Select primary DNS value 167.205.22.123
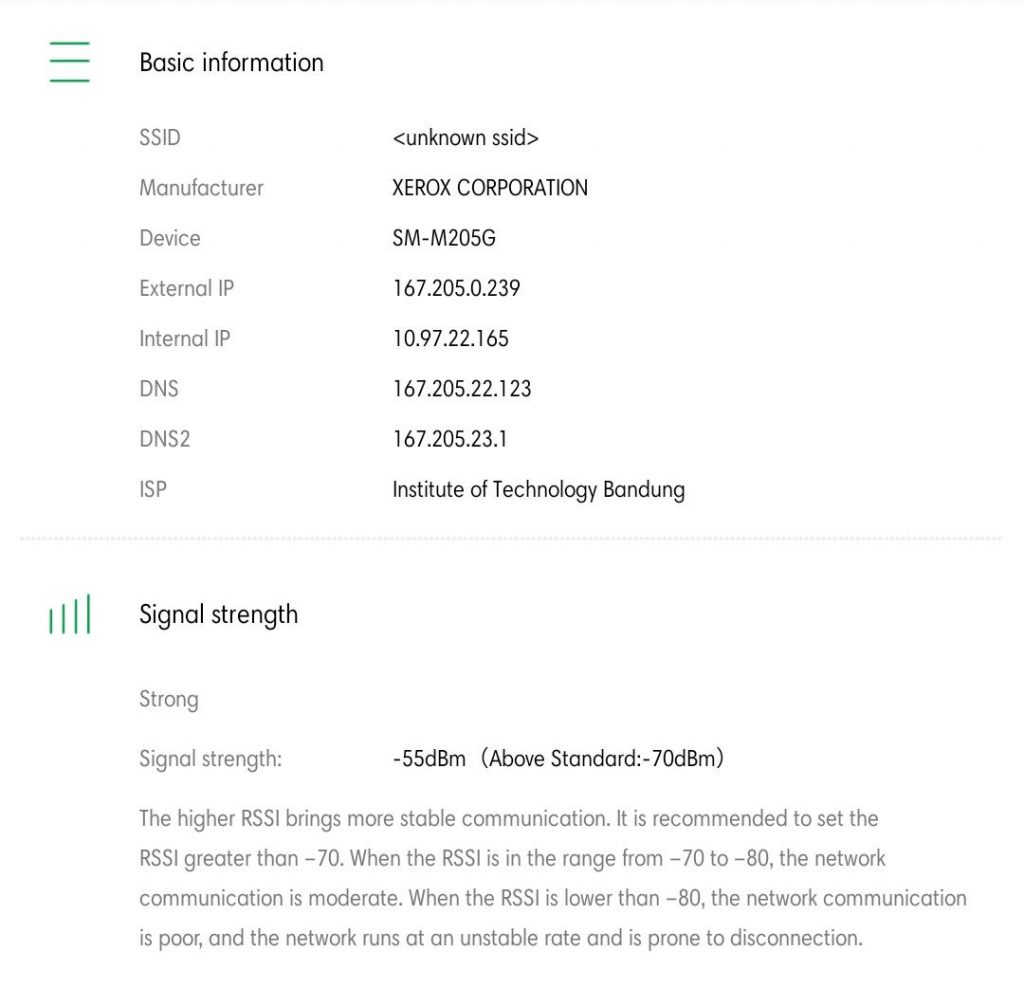 coord(461,389)
